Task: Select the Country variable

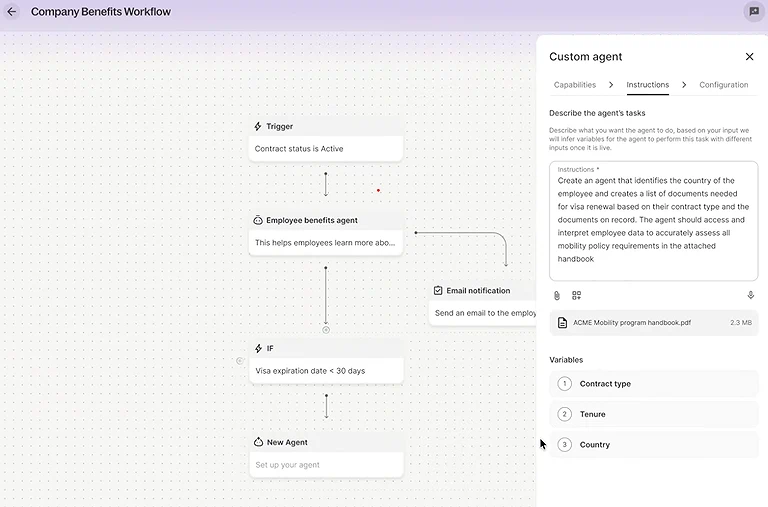Action: pyautogui.click(x=654, y=444)
